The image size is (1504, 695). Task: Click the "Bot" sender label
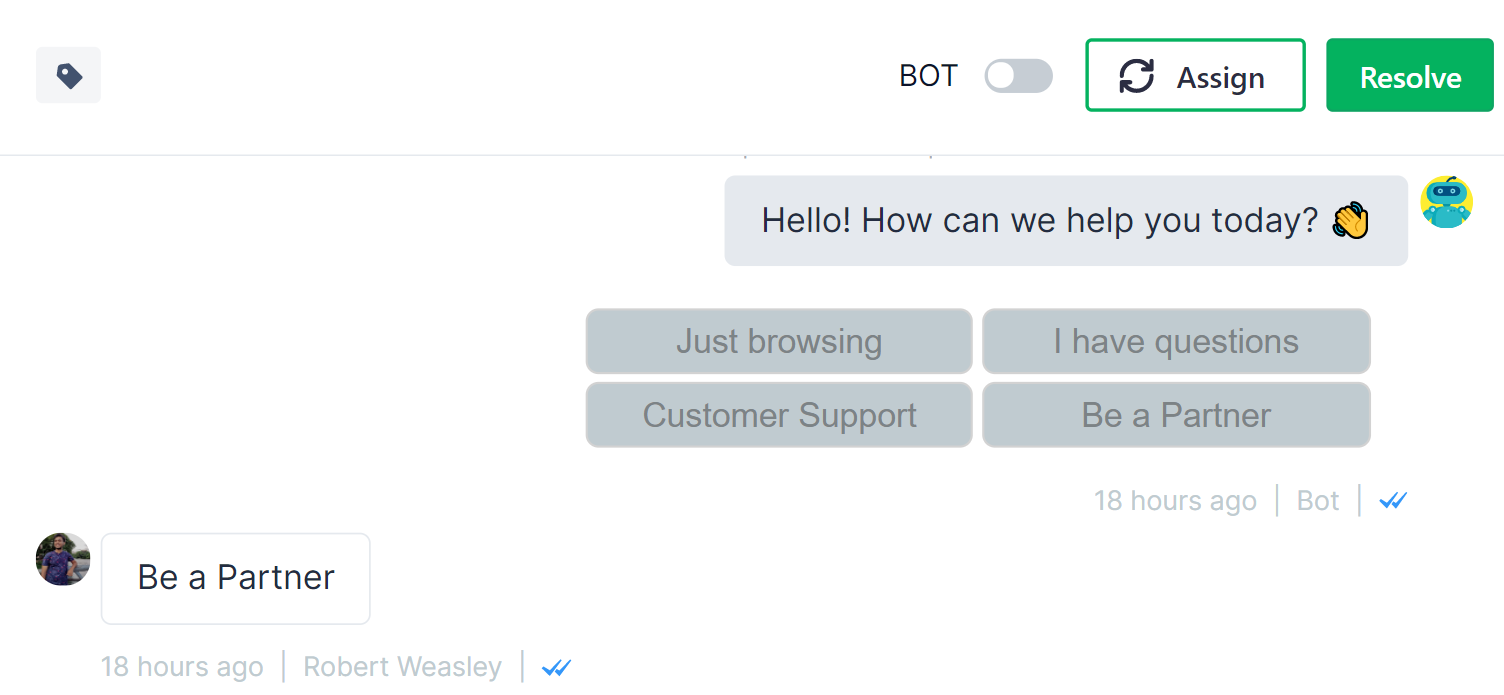1317,500
